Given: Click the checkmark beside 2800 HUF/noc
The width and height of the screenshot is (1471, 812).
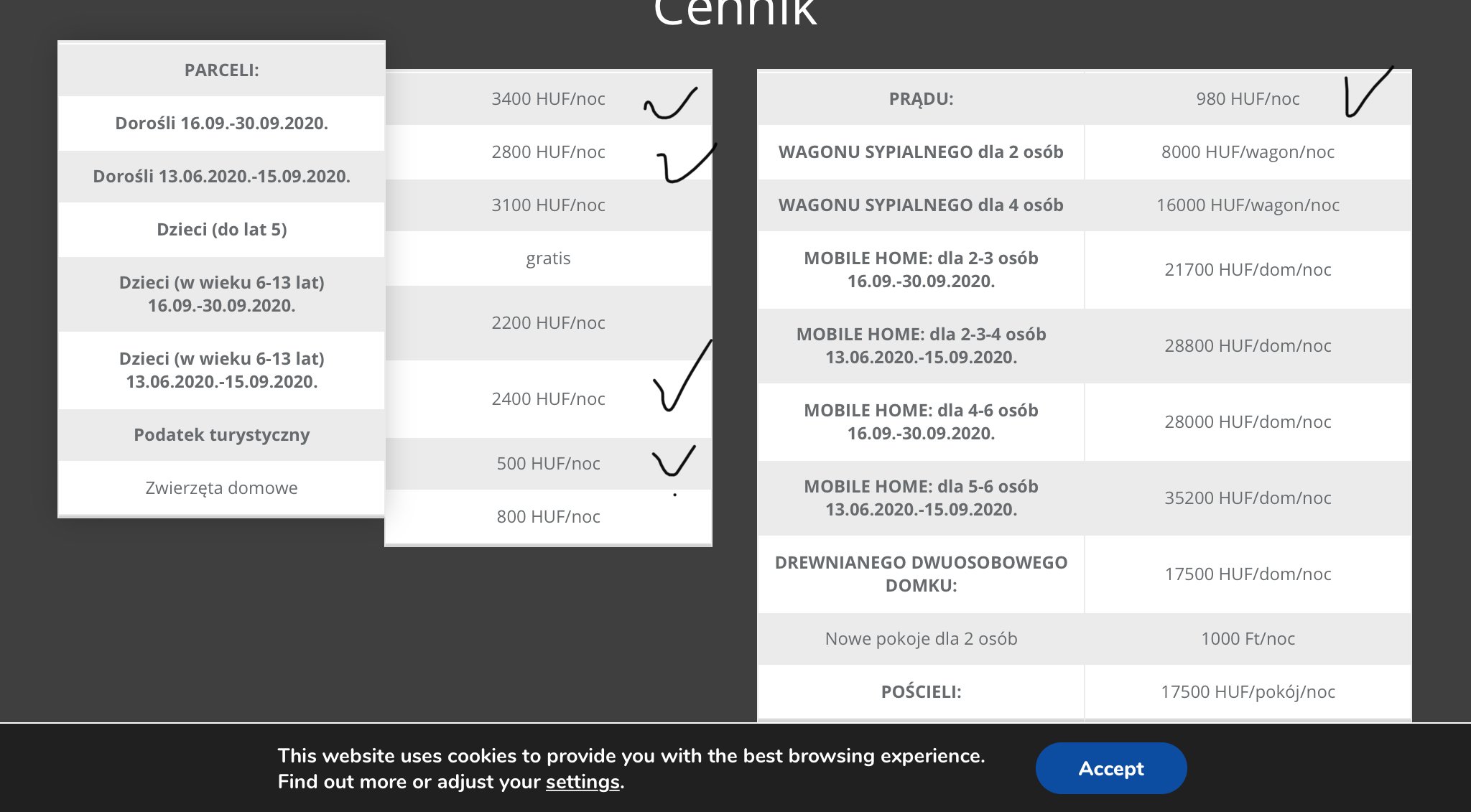Looking at the screenshot, I should pyautogui.click(x=684, y=164).
